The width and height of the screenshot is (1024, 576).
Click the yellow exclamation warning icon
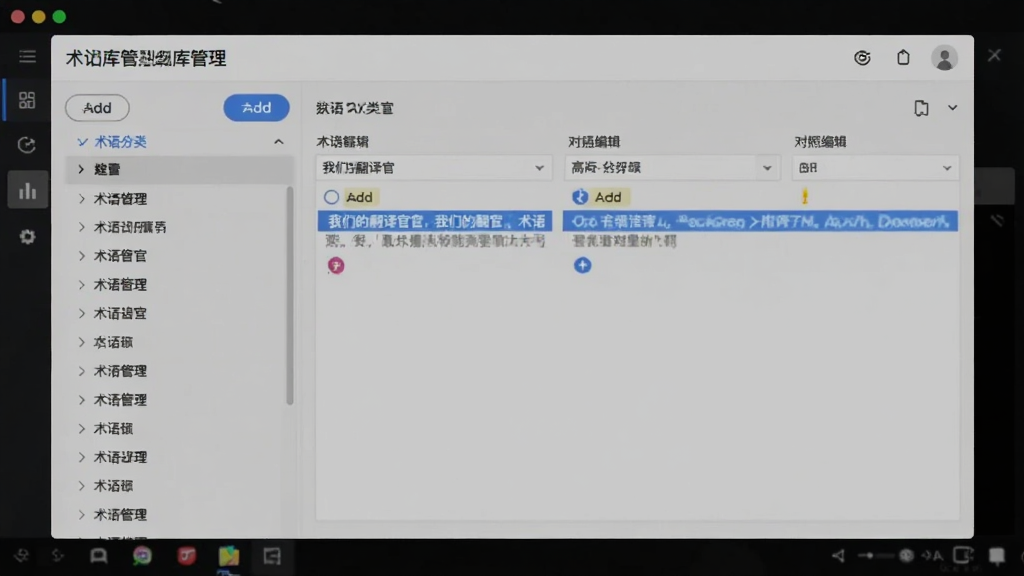[805, 196]
